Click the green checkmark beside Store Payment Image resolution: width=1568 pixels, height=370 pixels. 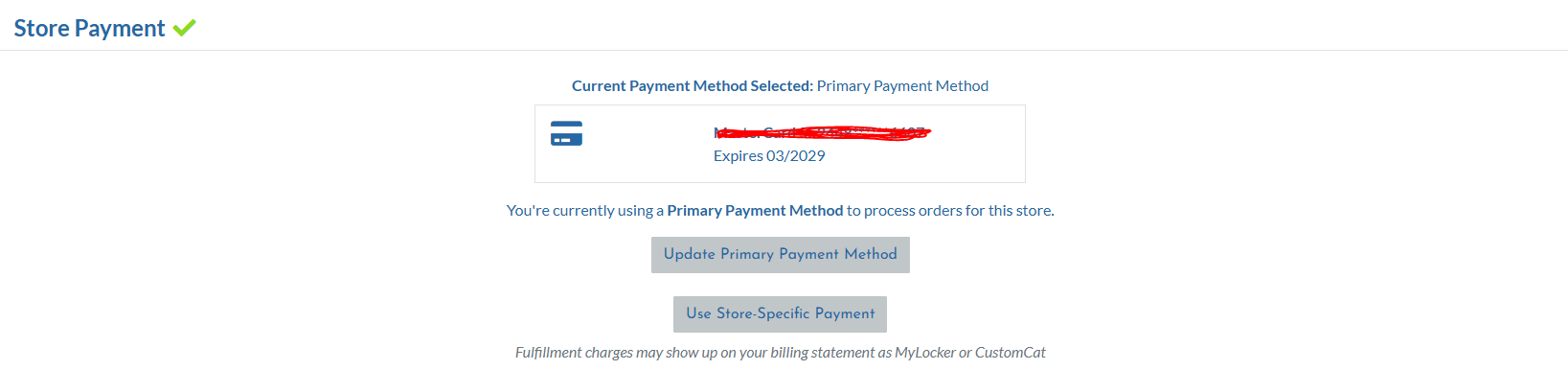(185, 28)
